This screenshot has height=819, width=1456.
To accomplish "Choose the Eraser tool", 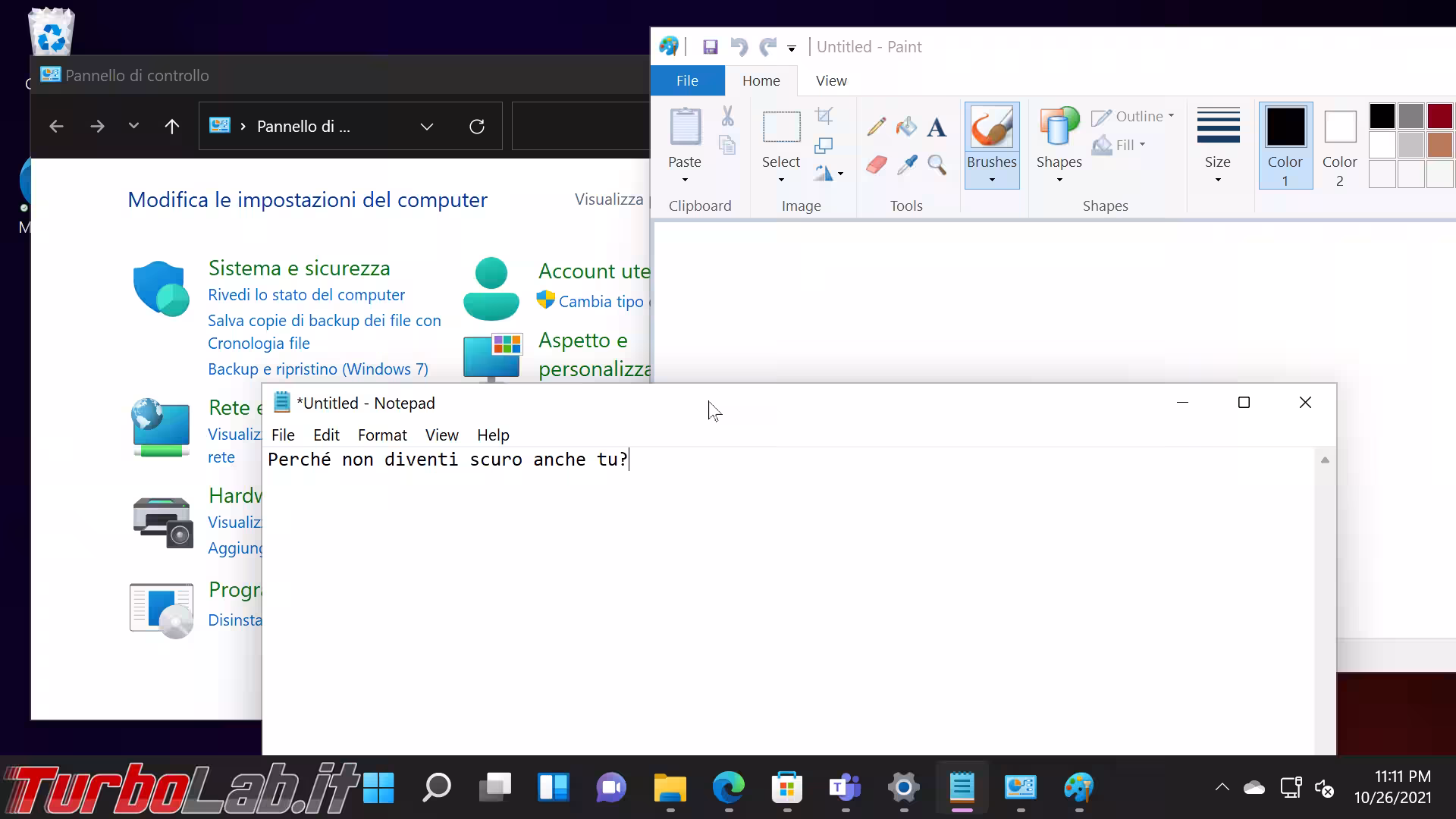I will [x=877, y=165].
